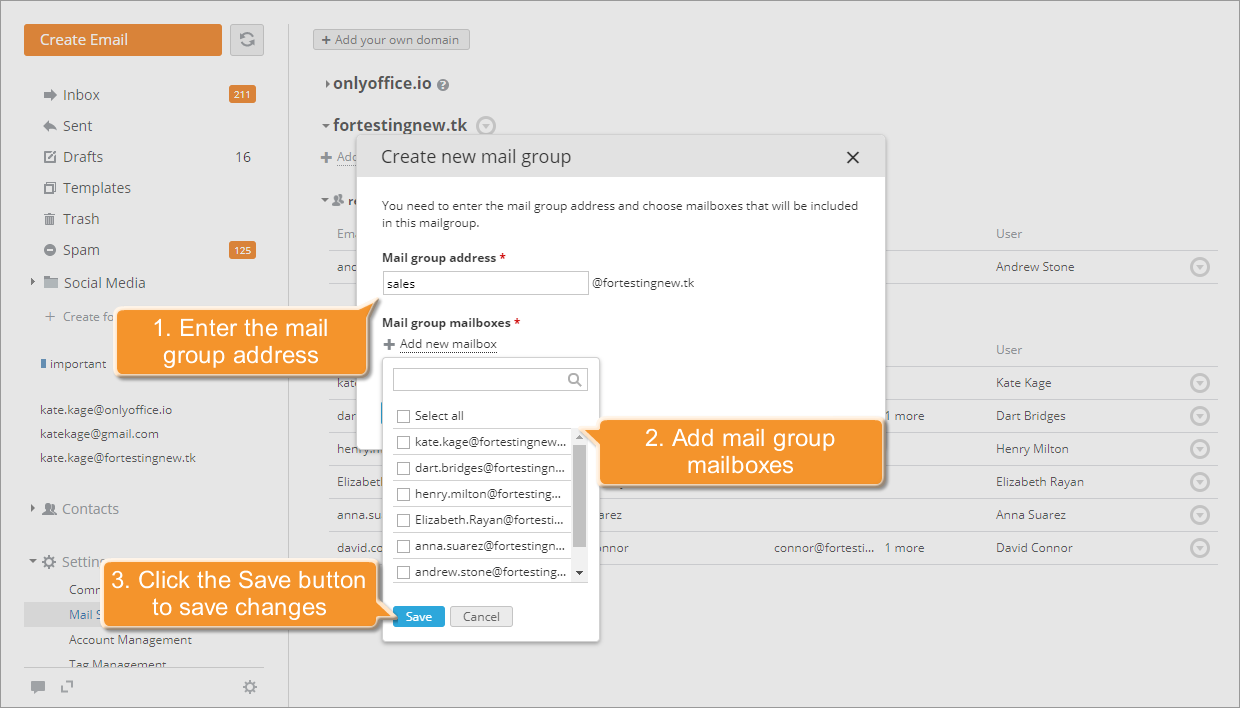Click the chat icon in bottom bar
The height and width of the screenshot is (708, 1240).
38,687
